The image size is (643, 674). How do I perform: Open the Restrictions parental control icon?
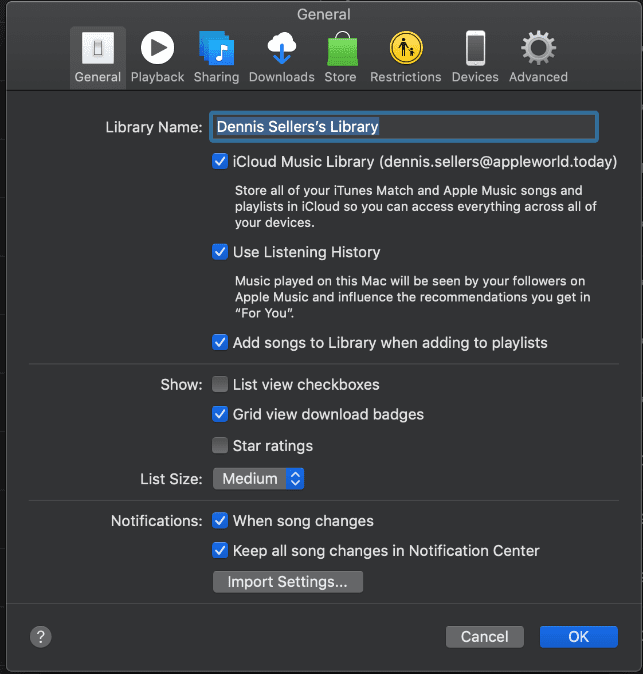(x=405, y=48)
